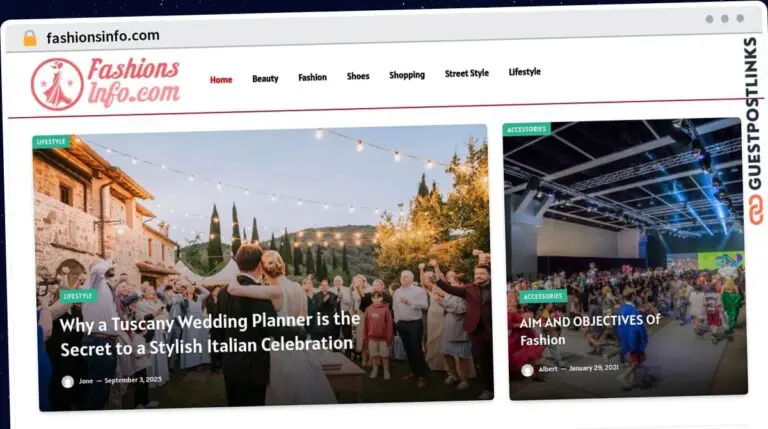Open the Street Style menu item
Screen dimensions: 768x429
coord(467,73)
